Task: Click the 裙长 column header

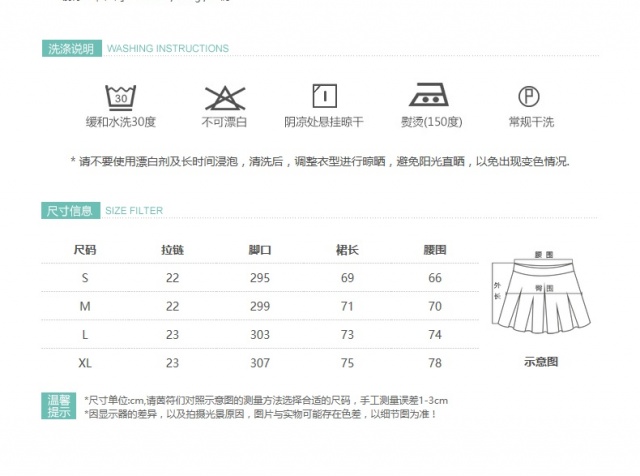Action: [347, 250]
